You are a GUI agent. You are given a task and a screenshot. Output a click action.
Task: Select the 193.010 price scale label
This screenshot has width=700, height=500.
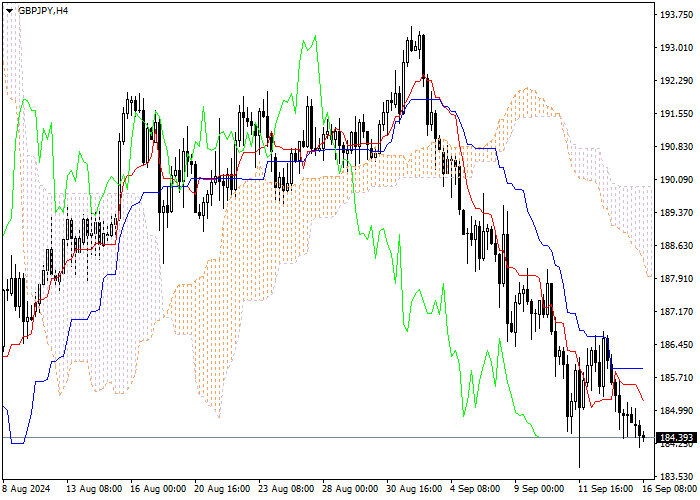[x=676, y=48]
